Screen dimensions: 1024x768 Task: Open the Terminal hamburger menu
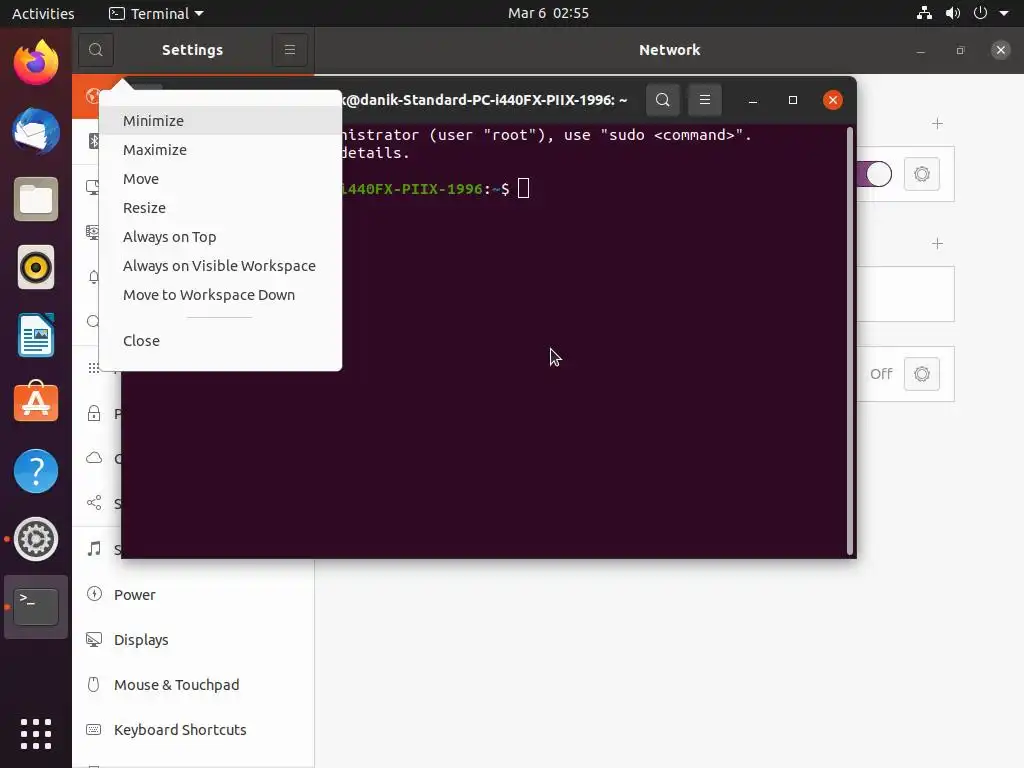tap(705, 100)
